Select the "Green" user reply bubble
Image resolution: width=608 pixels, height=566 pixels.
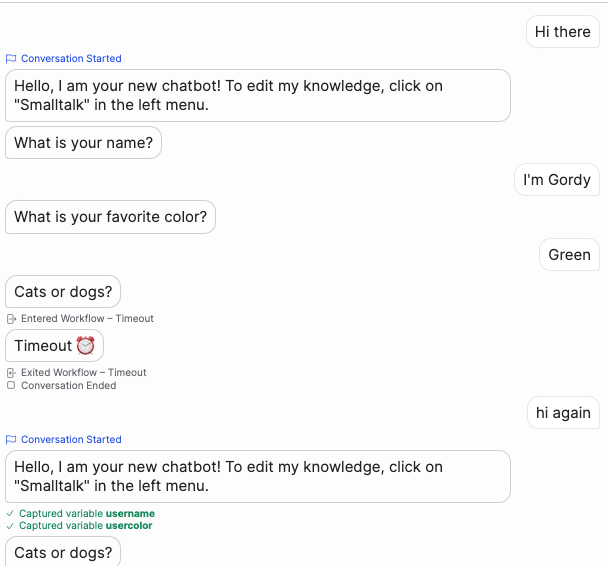click(x=569, y=255)
